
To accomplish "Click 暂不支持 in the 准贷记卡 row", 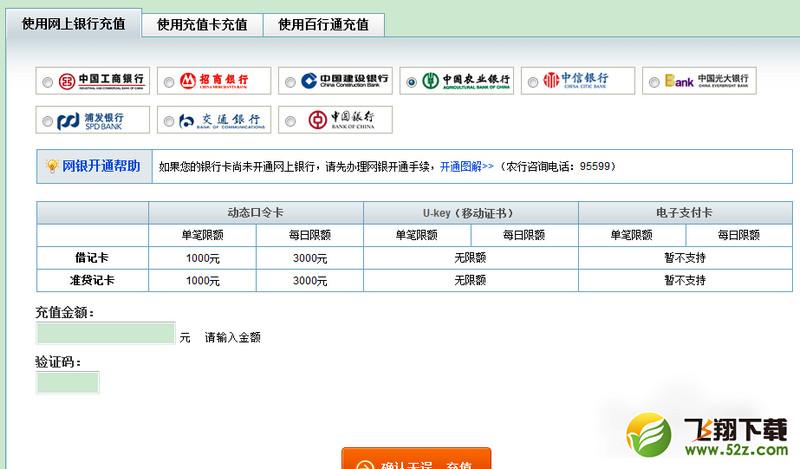I will click(685, 280).
